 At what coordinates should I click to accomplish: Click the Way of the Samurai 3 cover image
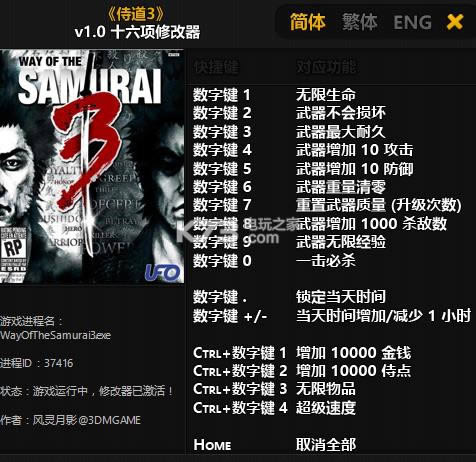point(92,167)
